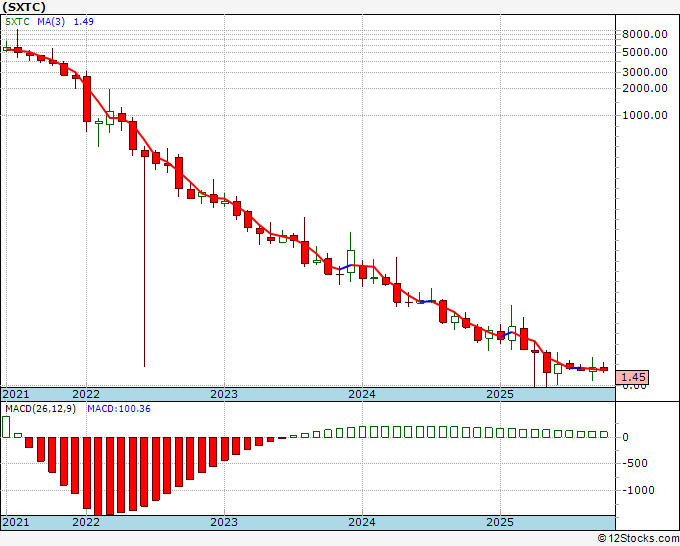Click 2025 on the price chart timeline
Viewport: 680px width, 546px height.
click(500, 394)
